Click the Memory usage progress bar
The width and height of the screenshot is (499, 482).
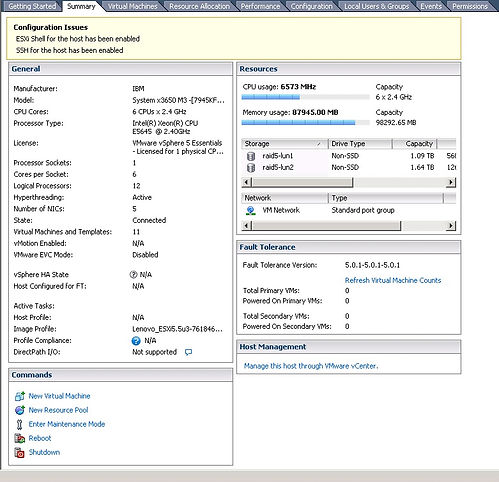[306, 123]
